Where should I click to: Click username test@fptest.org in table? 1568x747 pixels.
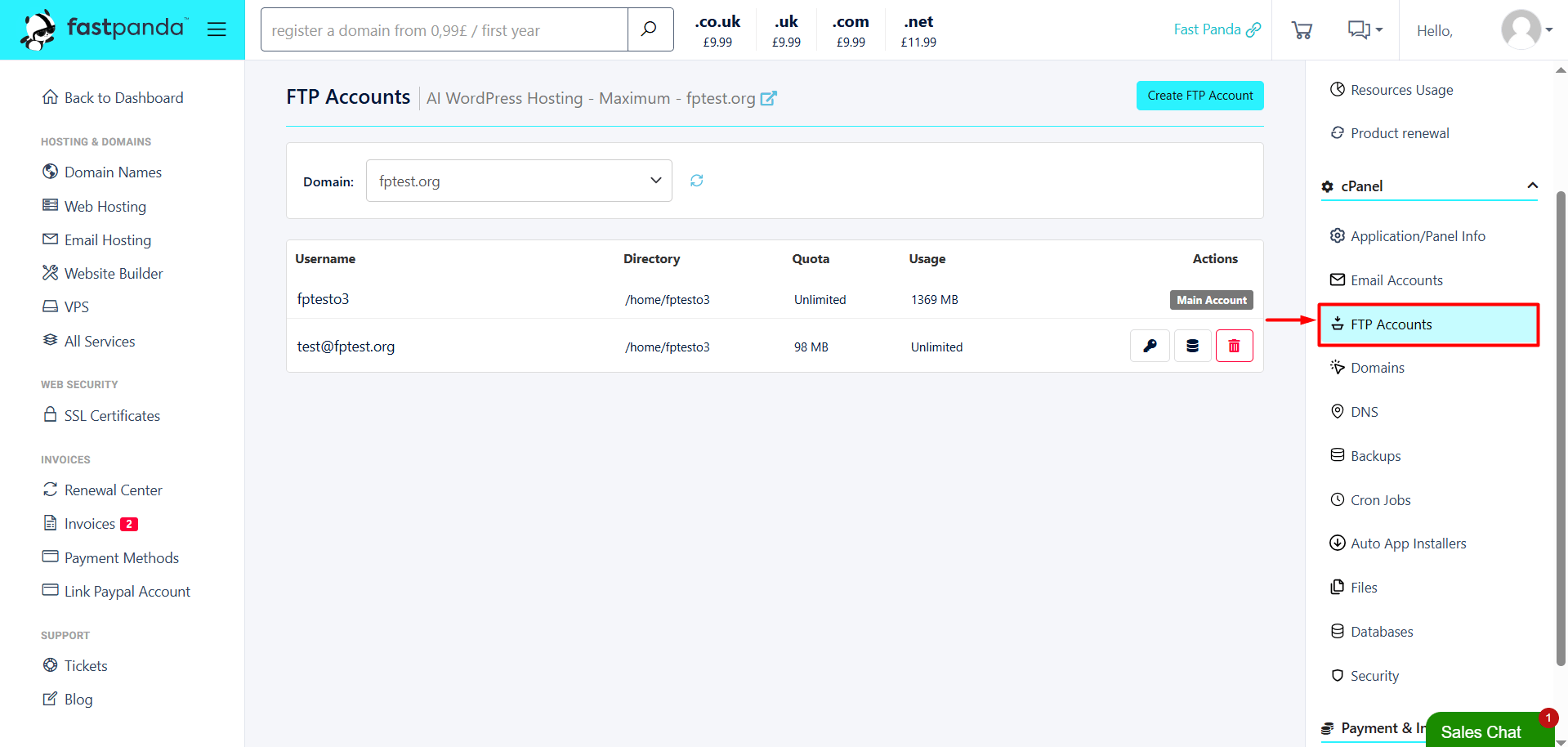point(346,347)
